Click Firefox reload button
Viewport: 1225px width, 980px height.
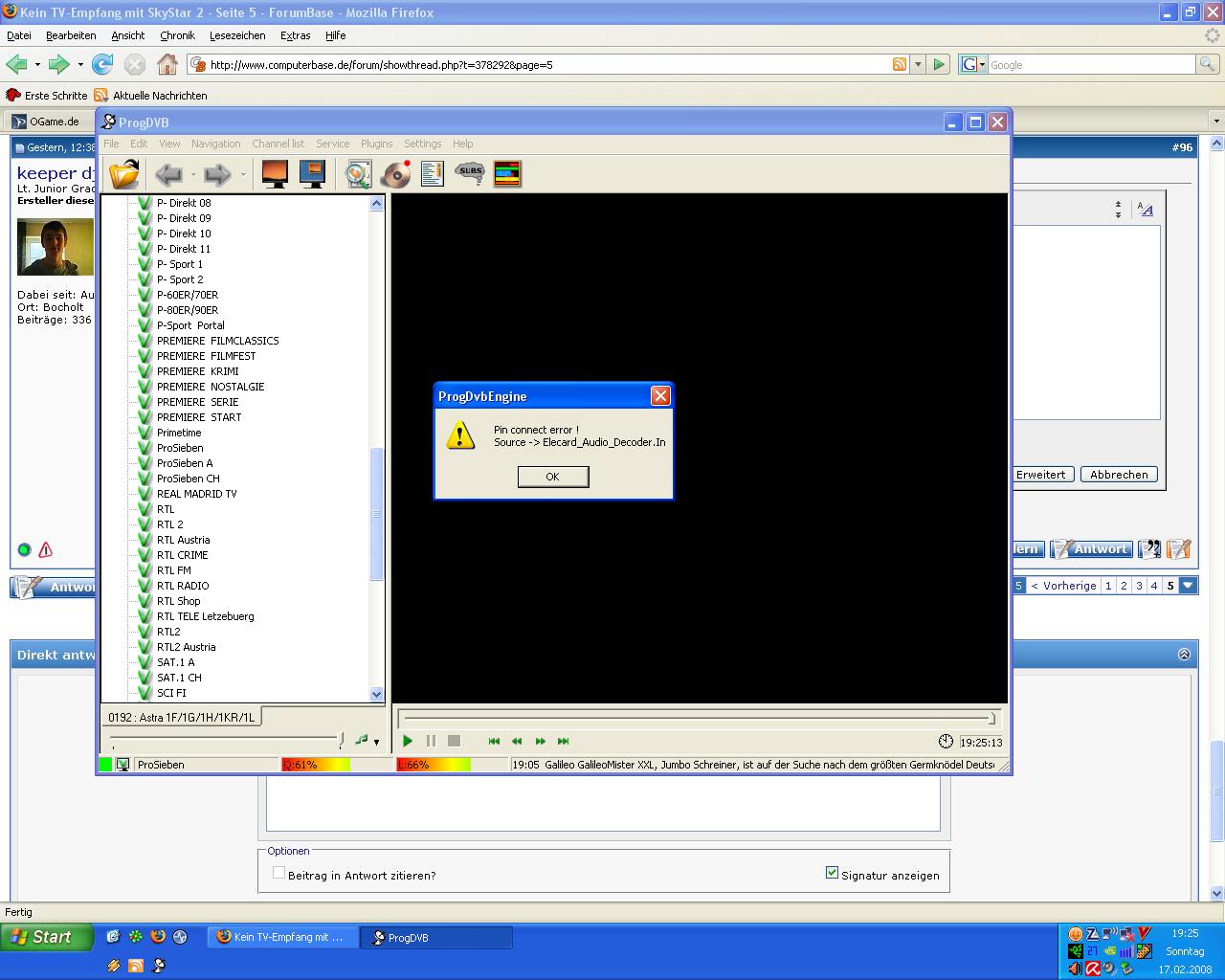click(x=102, y=64)
